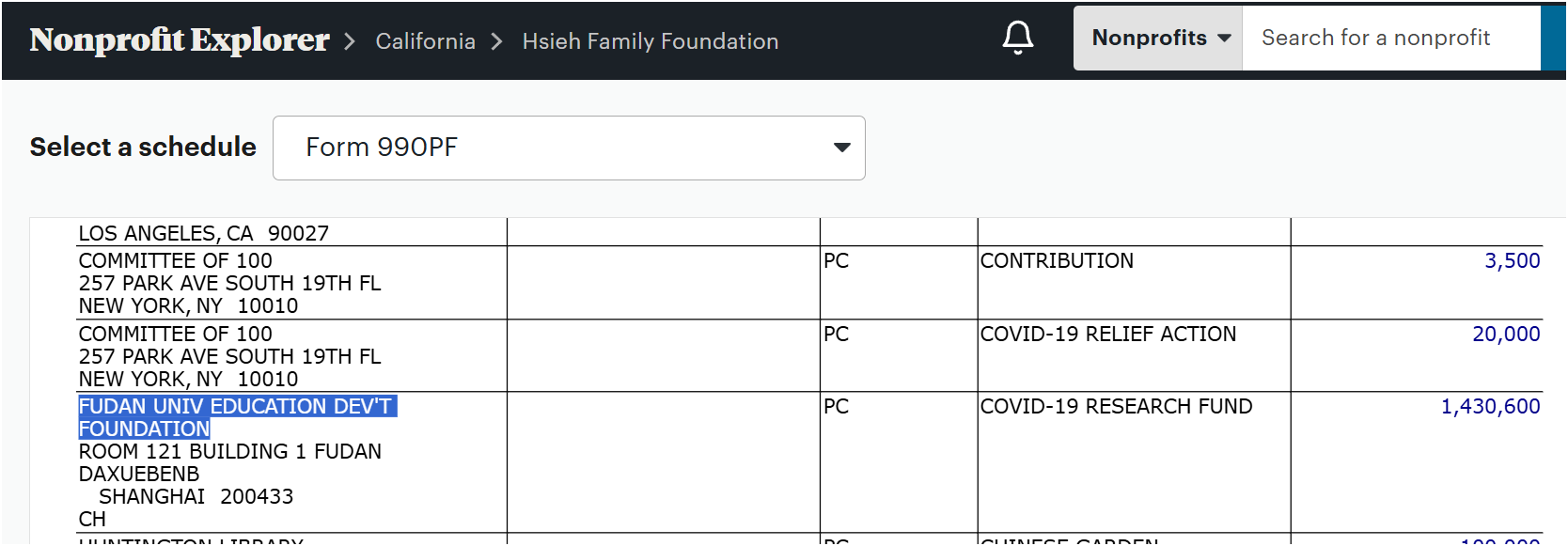The image size is (1568, 546).
Task: Click the Nonprofits dropdown caret arrow
Action: pyautogui.click(x=1224, y=39)
